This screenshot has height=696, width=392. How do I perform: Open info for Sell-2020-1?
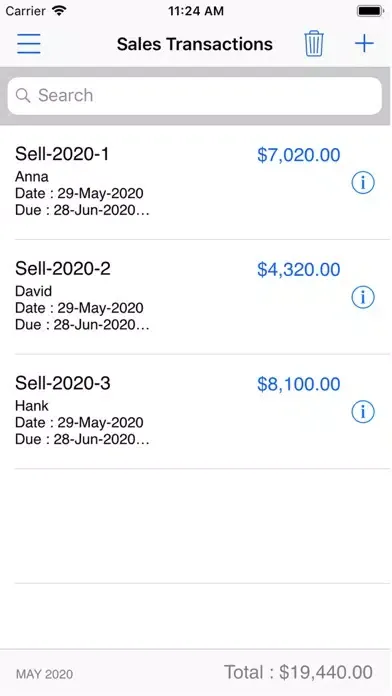[x=363, y=182]
